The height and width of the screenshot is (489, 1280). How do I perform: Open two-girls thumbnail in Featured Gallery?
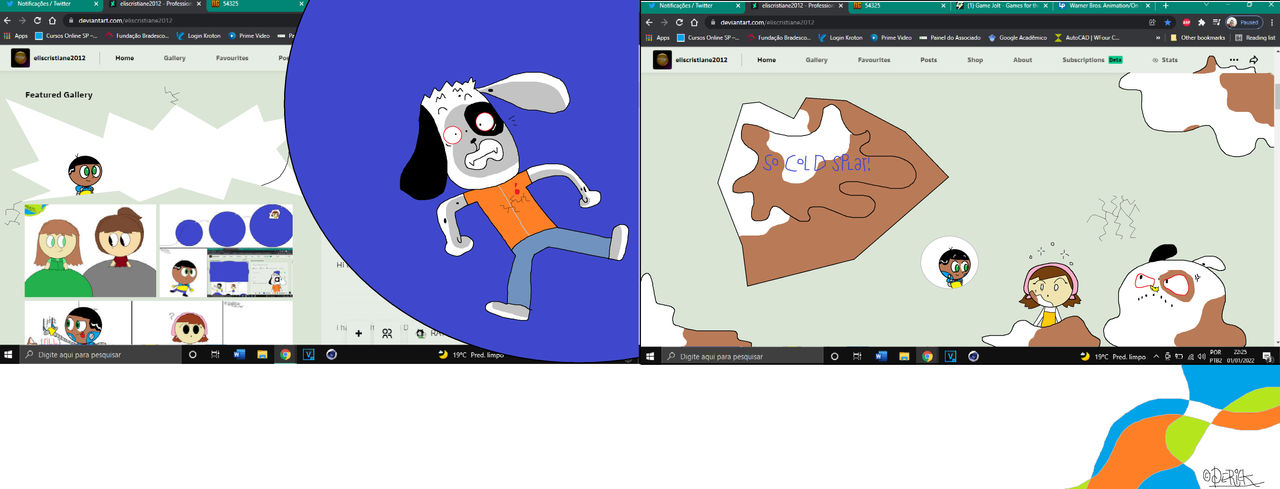[90, 251]
